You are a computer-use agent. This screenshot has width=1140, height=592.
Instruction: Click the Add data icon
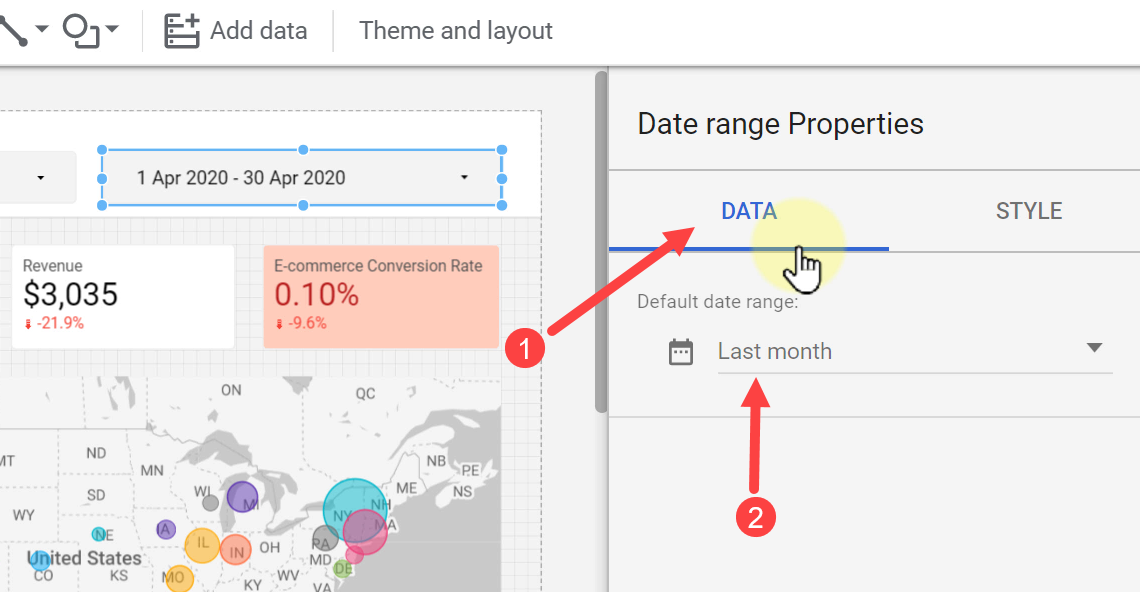pyautogui.click(x=182, y=31)
